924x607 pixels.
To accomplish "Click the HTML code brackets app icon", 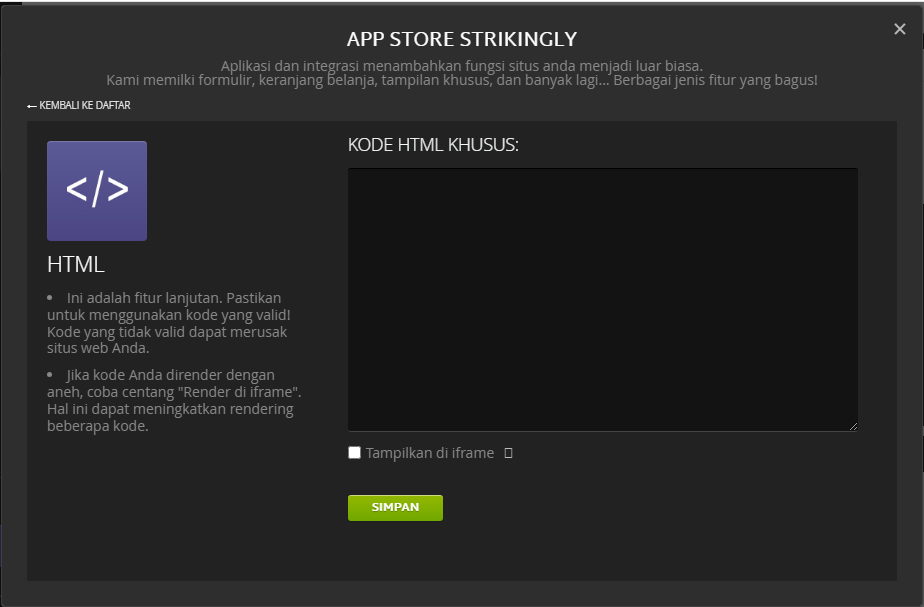I will point(97,190).
